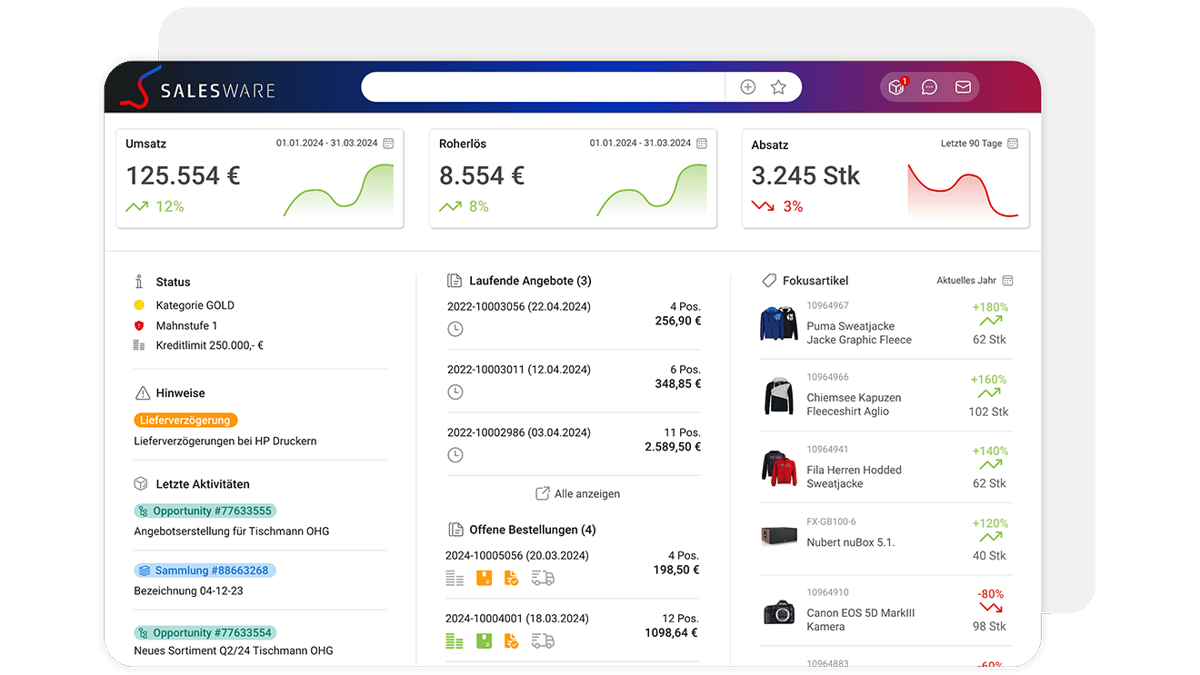Open the Letzte 90 Tage calendar on Absatz card
Screen dimensions: 1200x675
point(1012,144)
